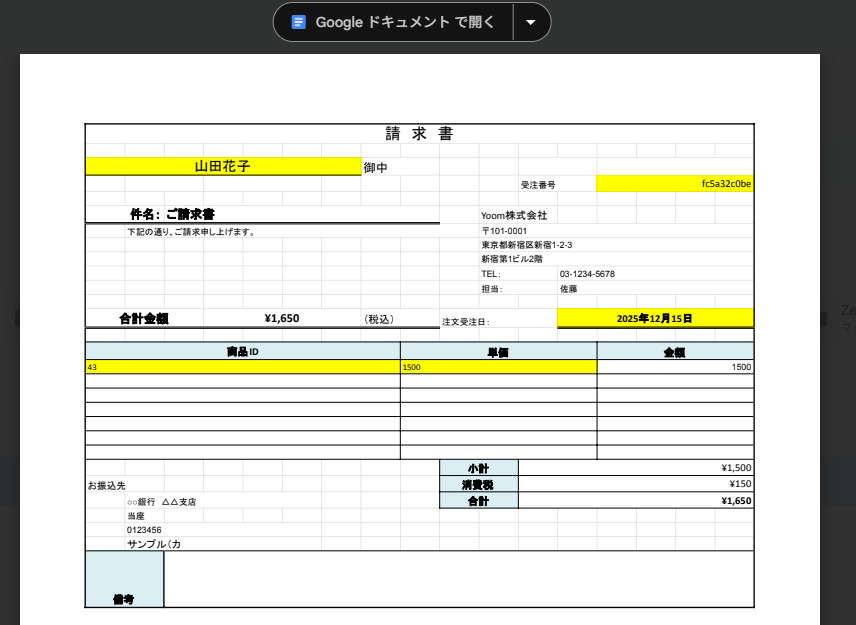
Task: Click the phone number 03-1234-5678
Action: [587, 274]
